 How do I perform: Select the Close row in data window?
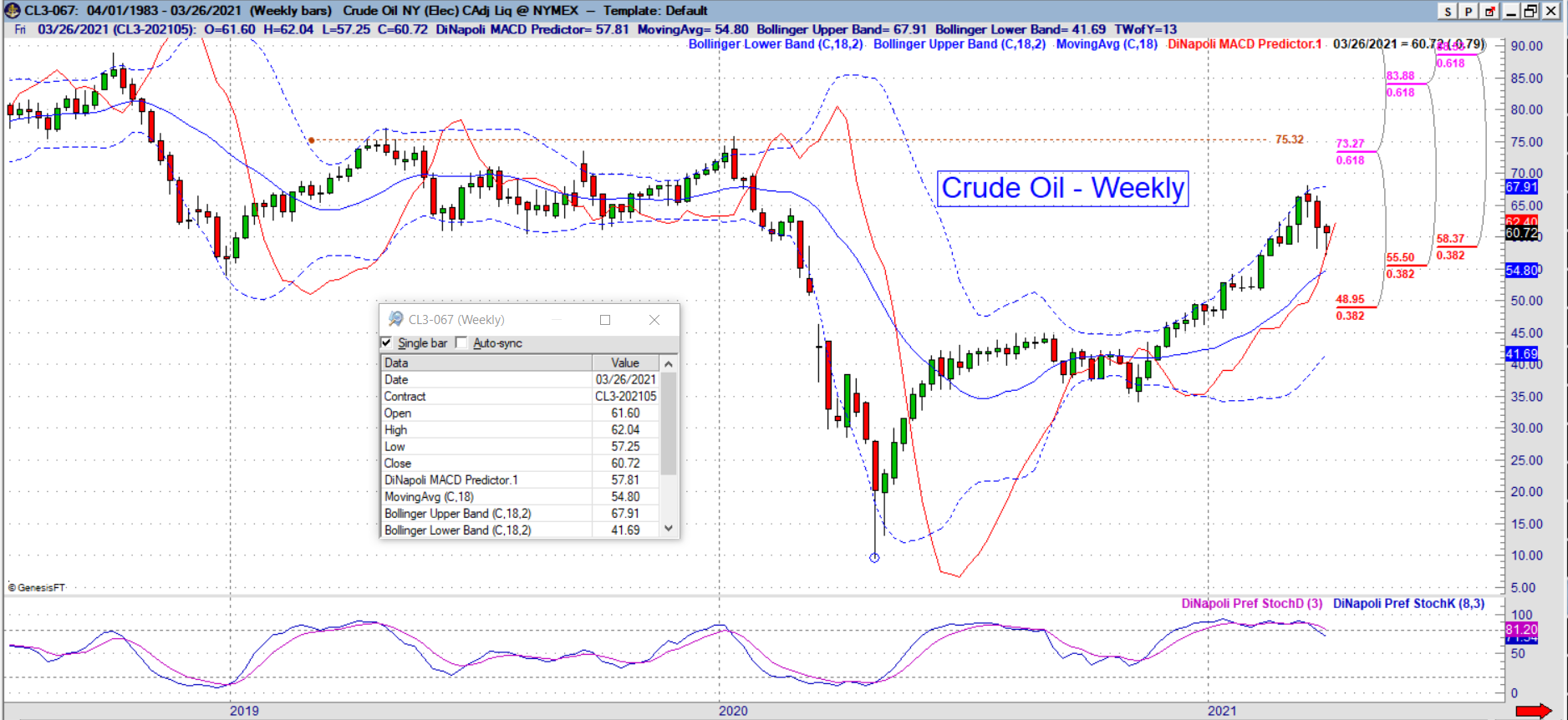(x=520, y=463)
